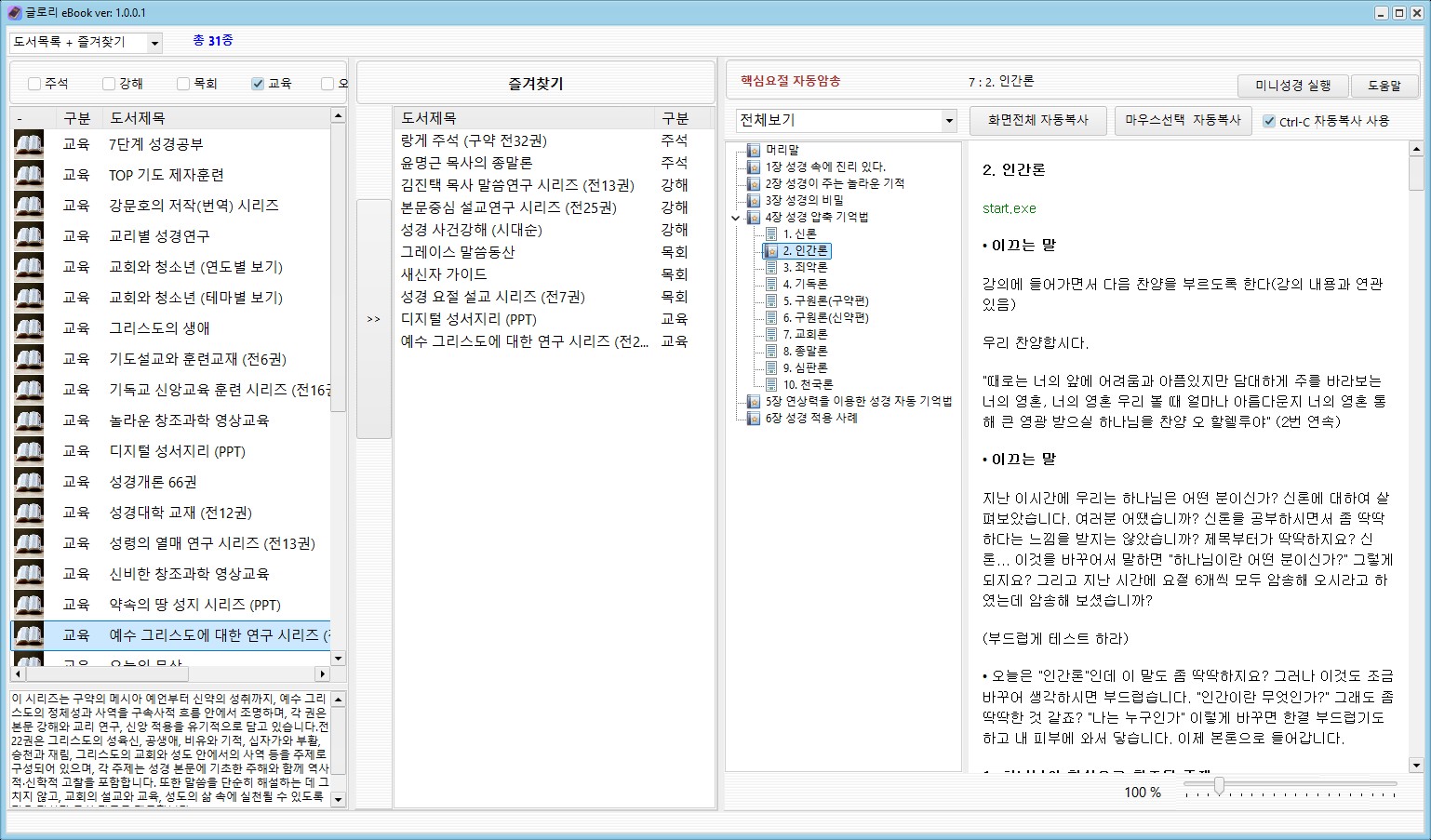Click book icon for 성경개론 66권
Viewport: 1431px width, 840px height.
tap(29, 482)
